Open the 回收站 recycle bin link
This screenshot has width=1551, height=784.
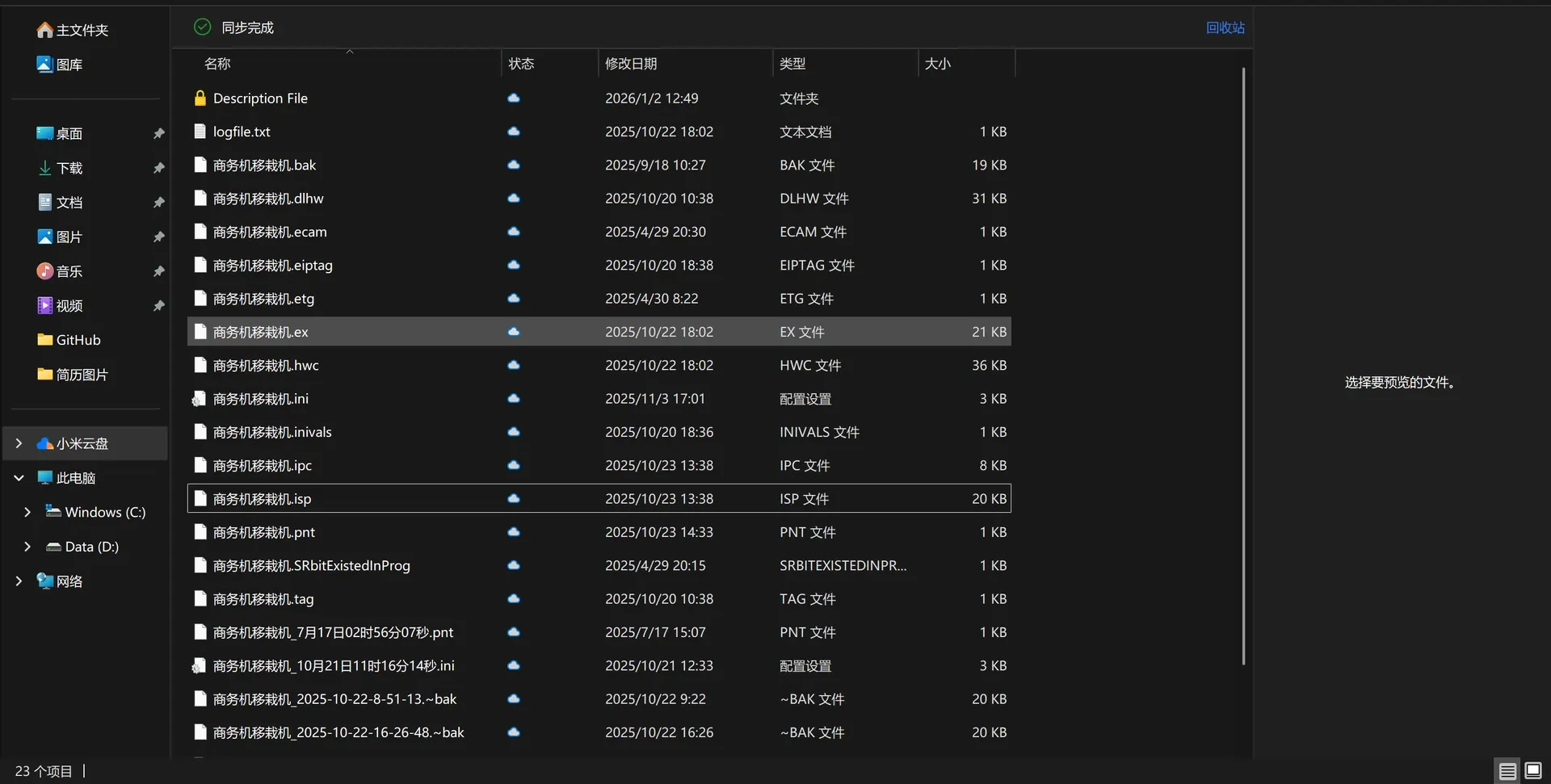(1225, 27)
